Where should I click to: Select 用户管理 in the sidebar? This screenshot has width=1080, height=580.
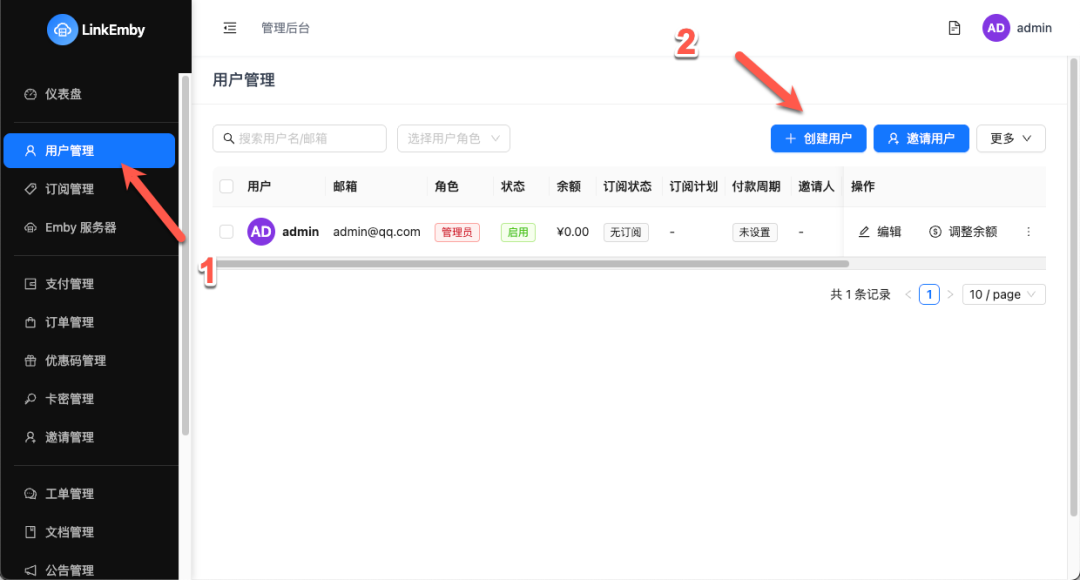(90, 151)
